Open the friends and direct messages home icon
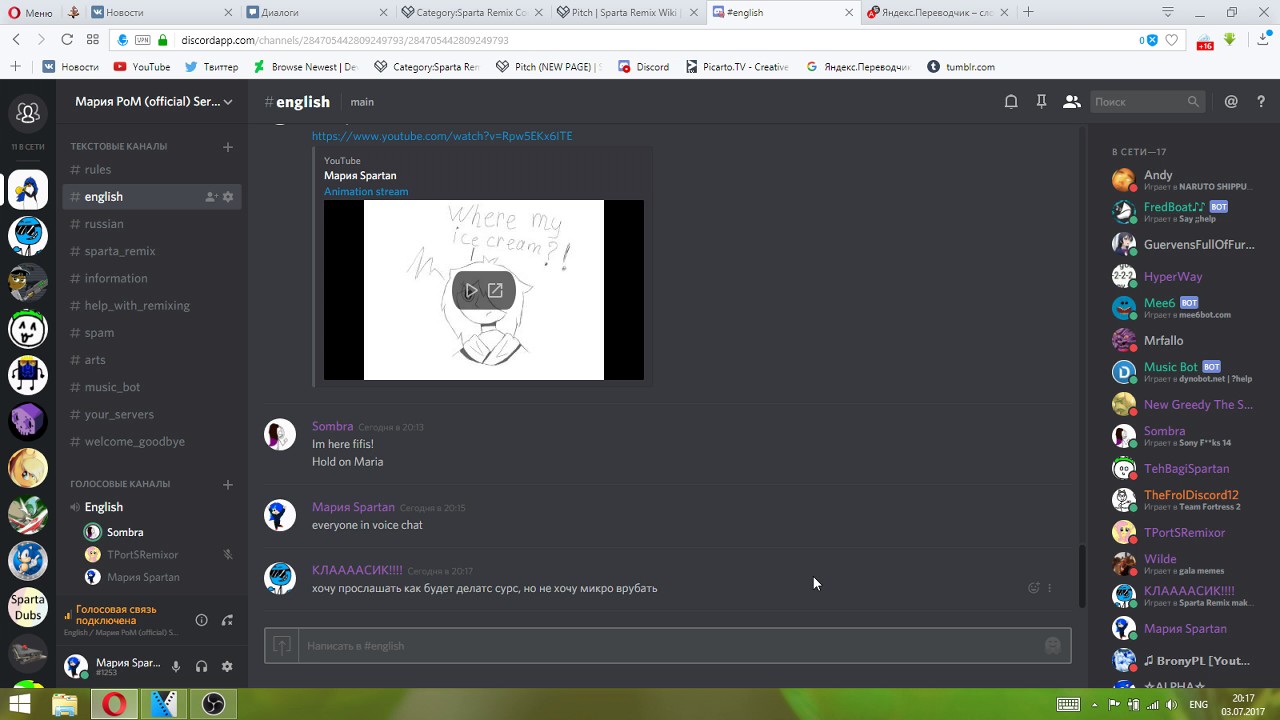 pos(28,112)
